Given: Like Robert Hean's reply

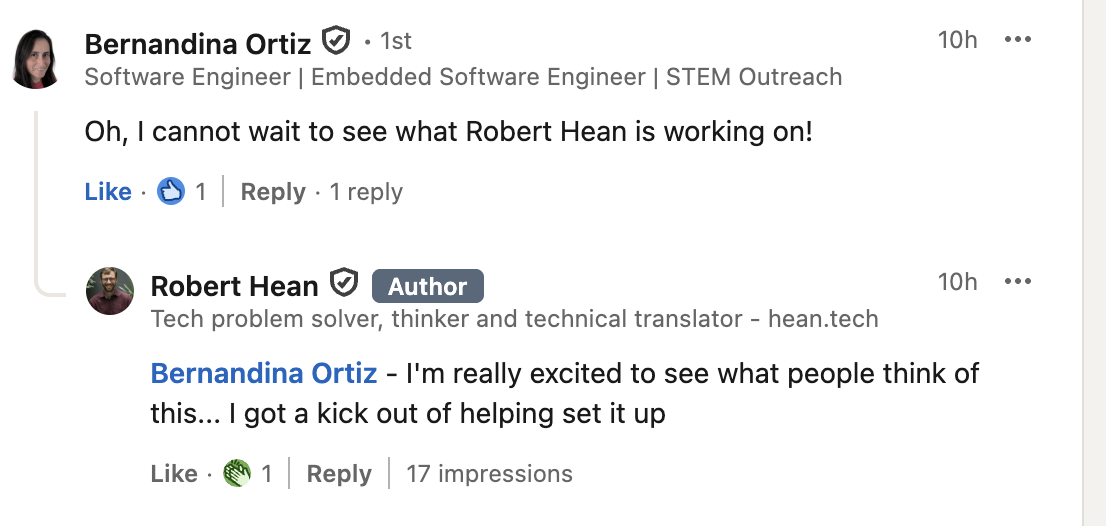Looking at the screenshot, I should (174, 474).
